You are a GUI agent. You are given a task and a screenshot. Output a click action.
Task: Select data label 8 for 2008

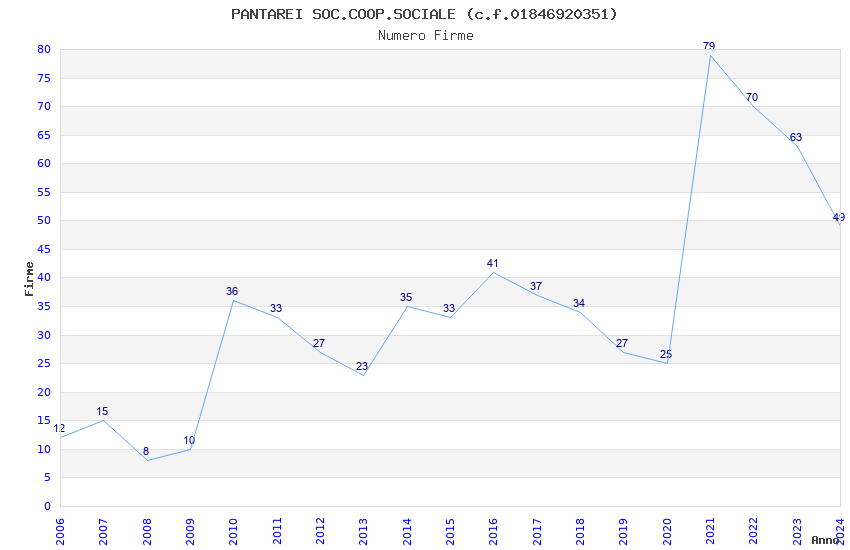[x=146, y=451]
